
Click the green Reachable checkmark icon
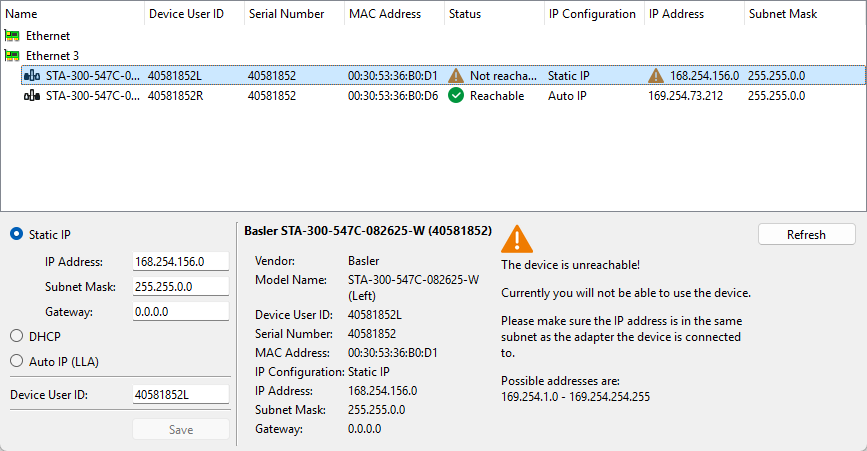pos(456,96)
